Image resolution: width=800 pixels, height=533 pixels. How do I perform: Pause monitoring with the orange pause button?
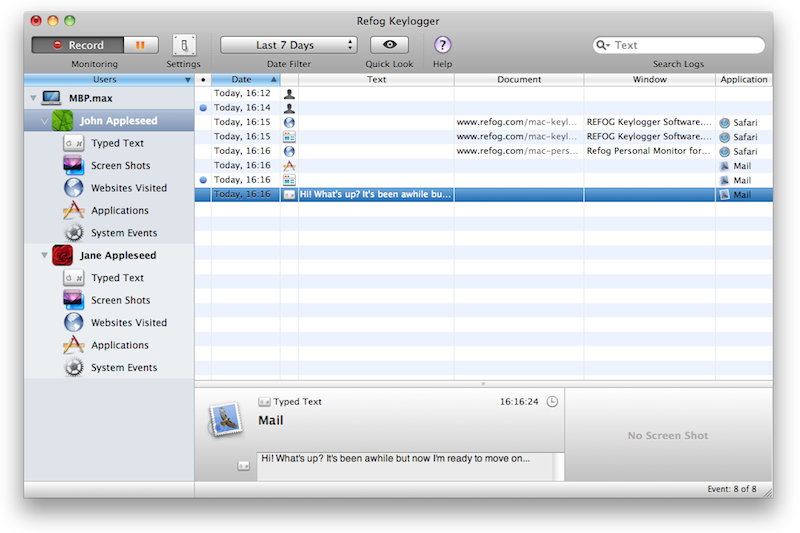(140, 45)
